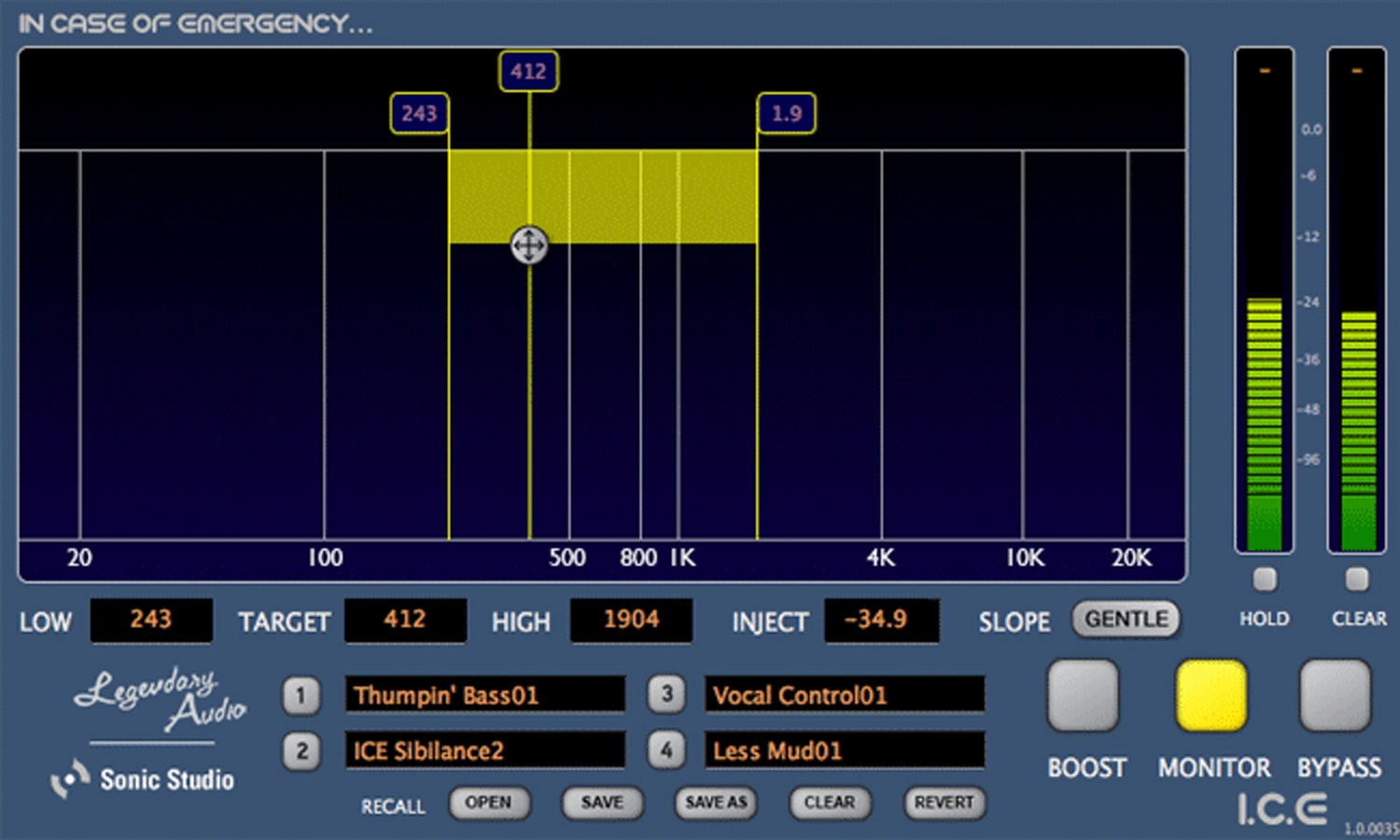Turn off the yellow MONITOR button

point(1211,696)
